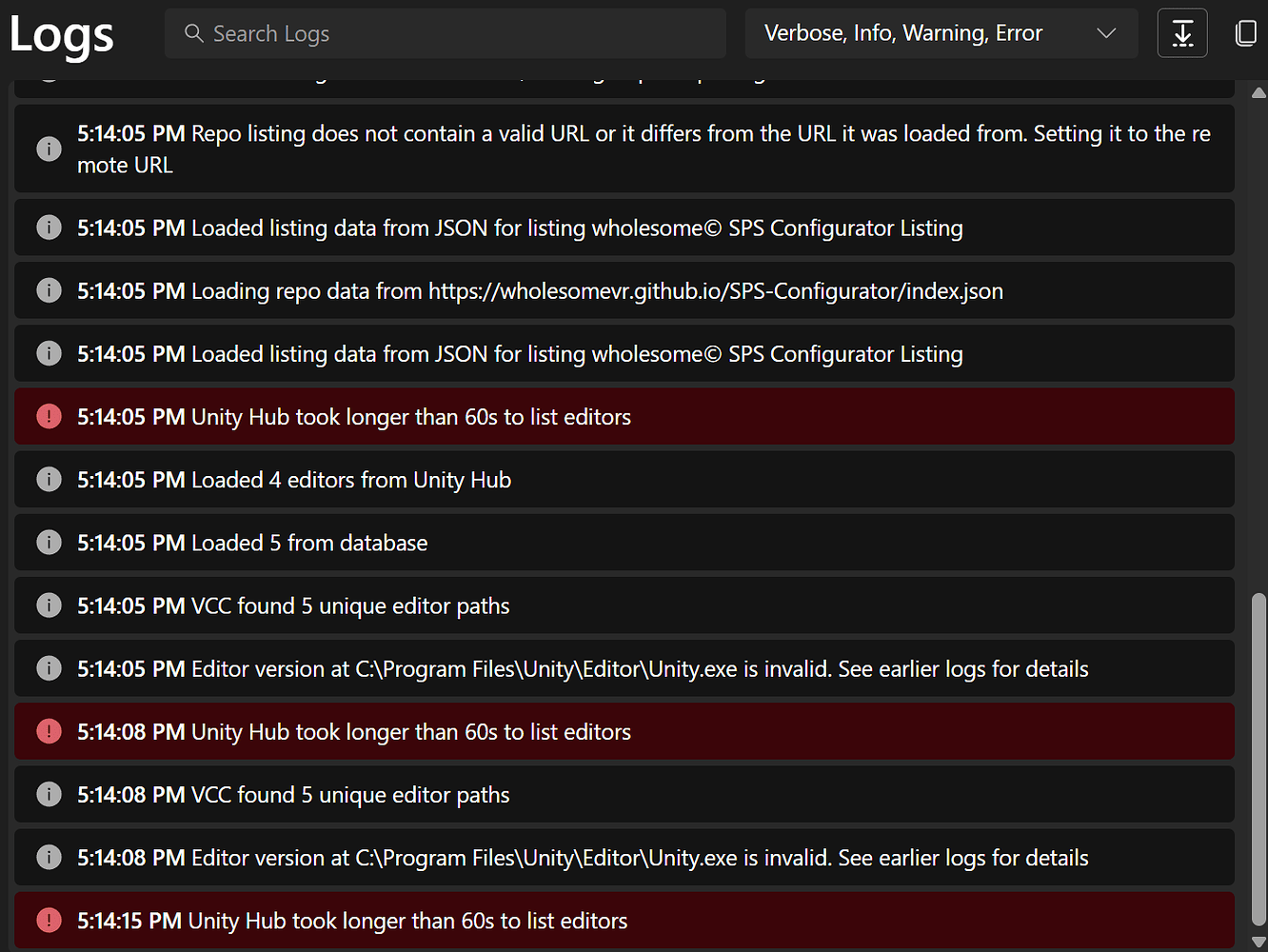
Task: Click into the Search Logs field
Action: 446,33
